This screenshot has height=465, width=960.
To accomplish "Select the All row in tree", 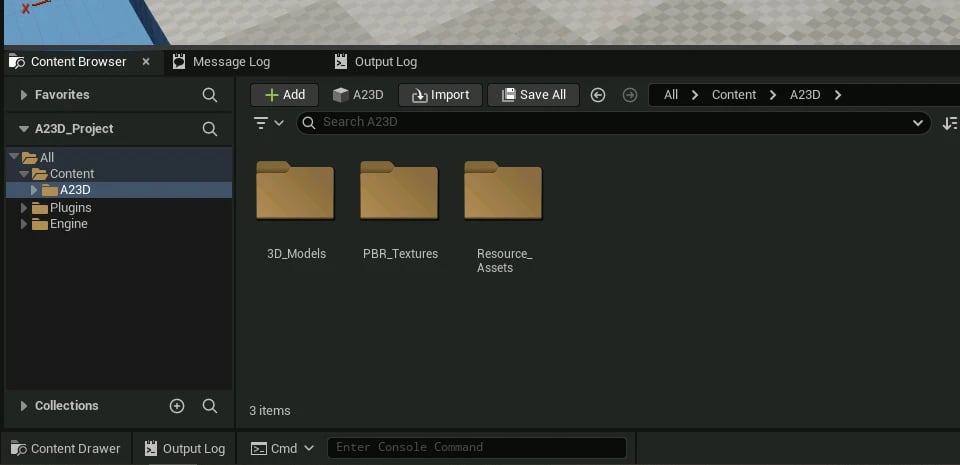I will pos(119,157).
